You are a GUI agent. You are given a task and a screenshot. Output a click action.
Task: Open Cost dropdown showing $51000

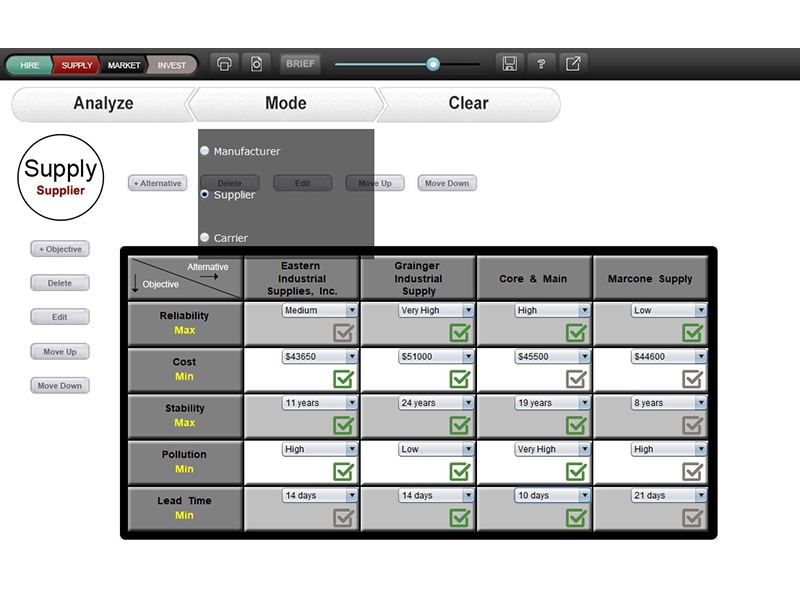(x=436, y=357)
